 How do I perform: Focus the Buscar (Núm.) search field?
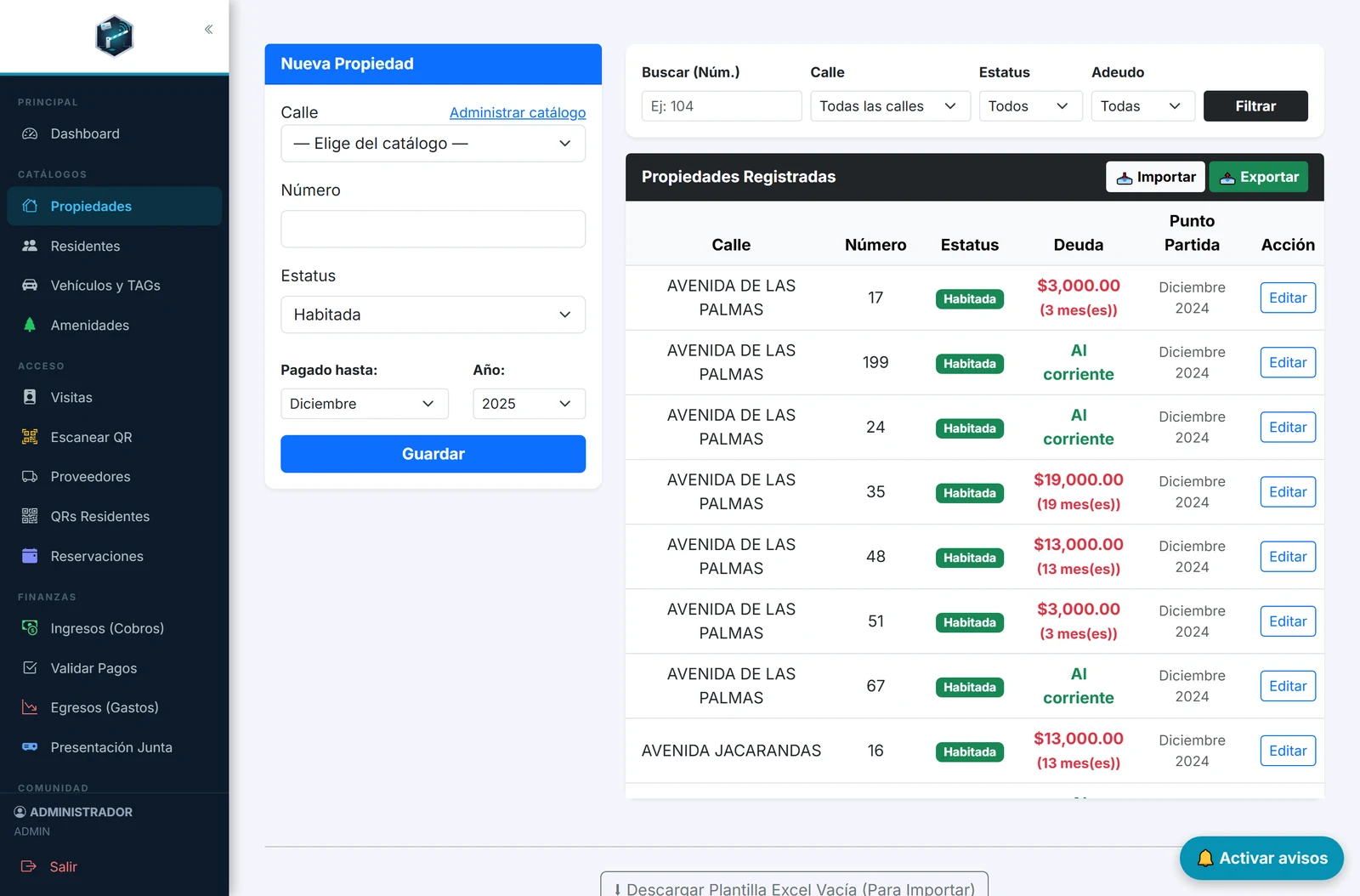click(x=722, y=106)
